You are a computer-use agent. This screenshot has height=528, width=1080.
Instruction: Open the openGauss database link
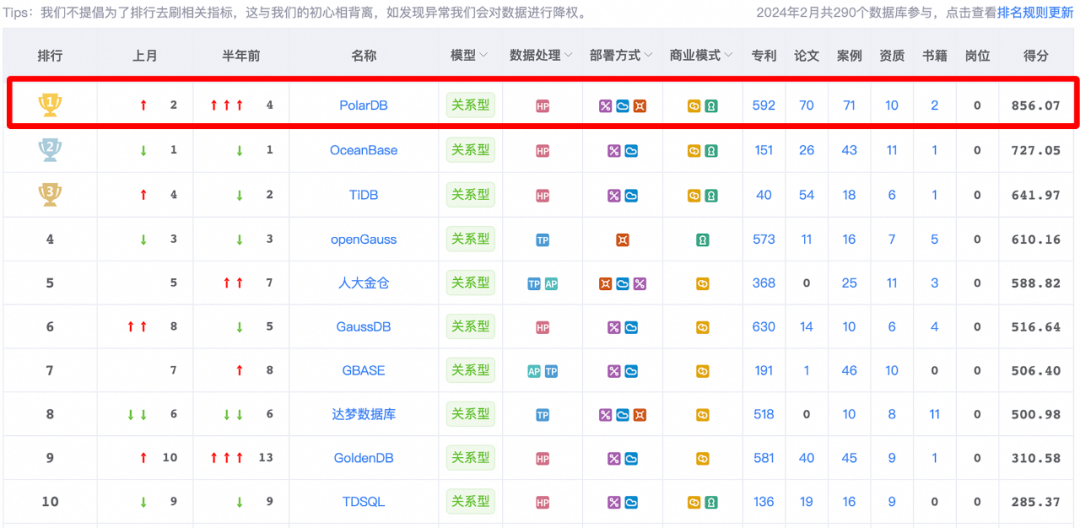click(364, 240)
